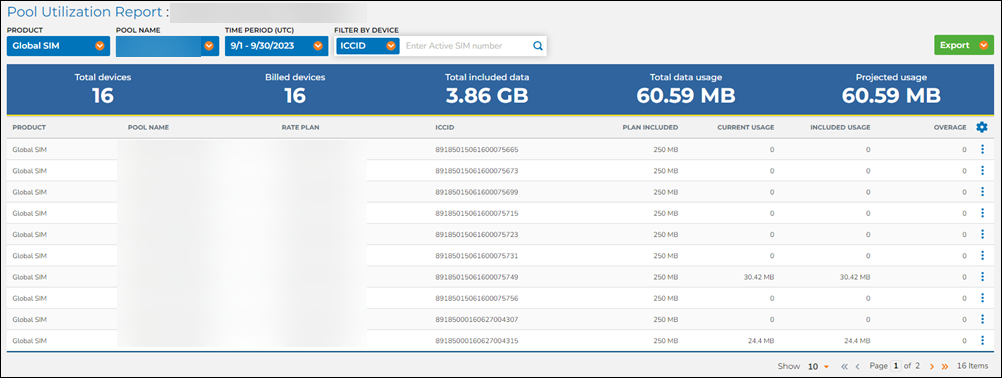This screenshot has height=378, width=1002.
Task: Click the page number input box
Action: (896, 367)
